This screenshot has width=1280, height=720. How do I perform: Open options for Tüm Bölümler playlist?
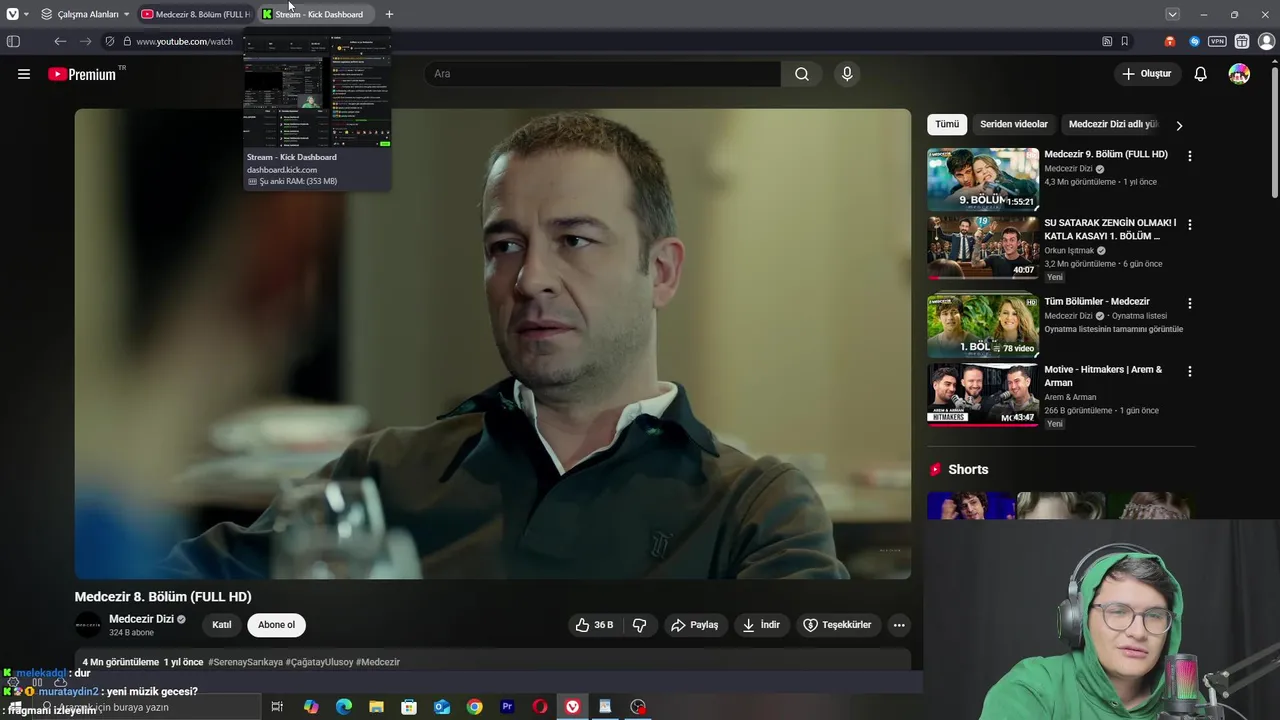[x=1189, y=303]
